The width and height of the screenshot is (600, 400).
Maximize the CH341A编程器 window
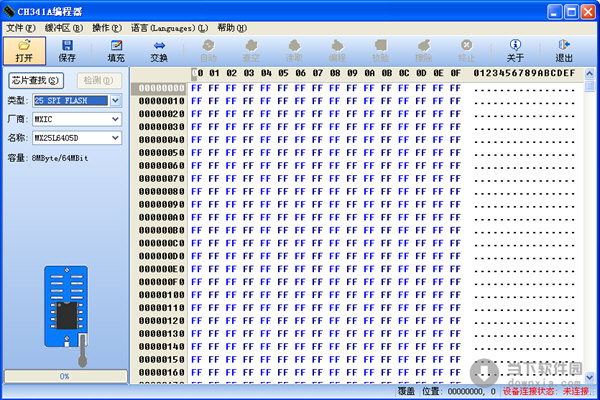point(571,12)
